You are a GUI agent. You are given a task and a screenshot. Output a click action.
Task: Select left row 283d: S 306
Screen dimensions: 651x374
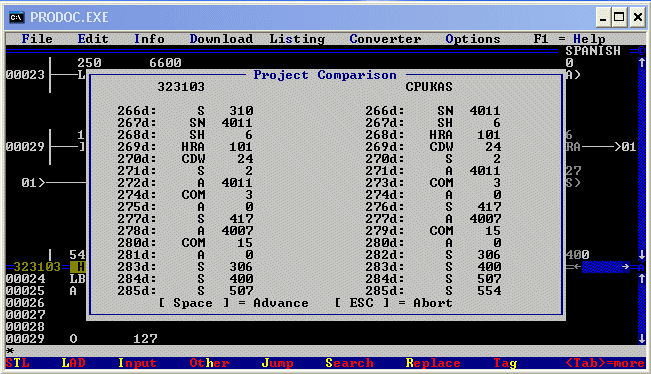[x=185, y=267]
